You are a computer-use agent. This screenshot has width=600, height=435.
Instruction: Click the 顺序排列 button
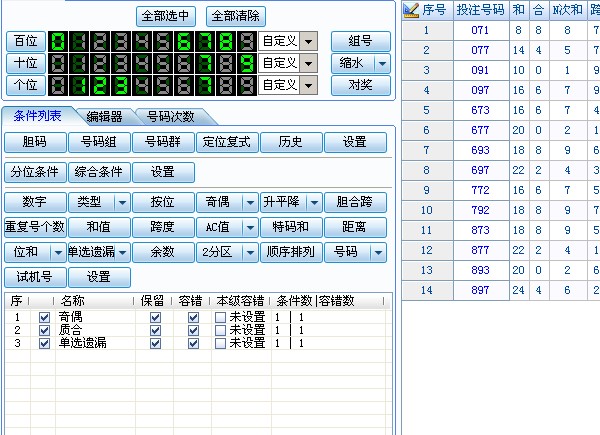tap(291, 253)
